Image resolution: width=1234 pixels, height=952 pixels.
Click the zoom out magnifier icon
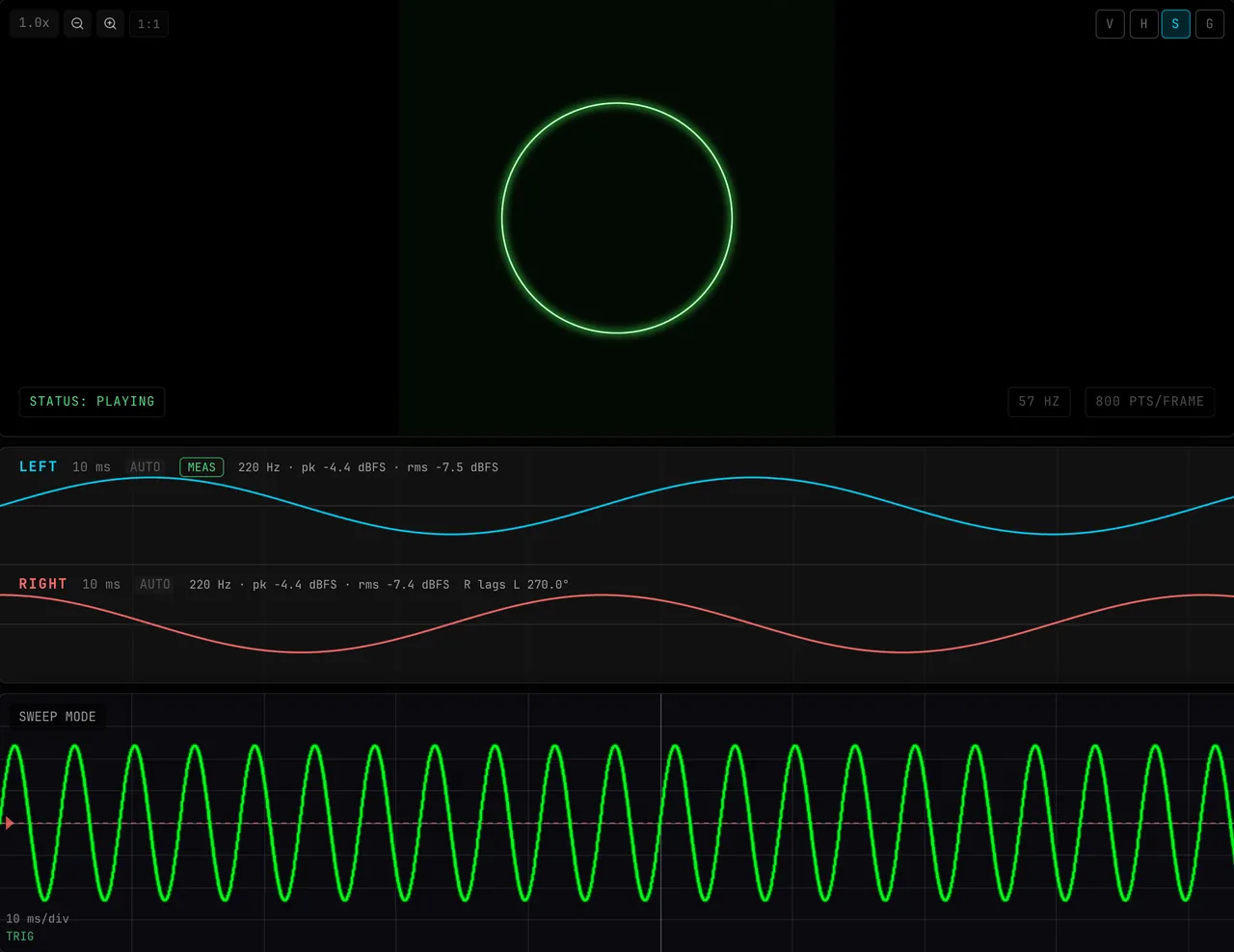(77, 24)
